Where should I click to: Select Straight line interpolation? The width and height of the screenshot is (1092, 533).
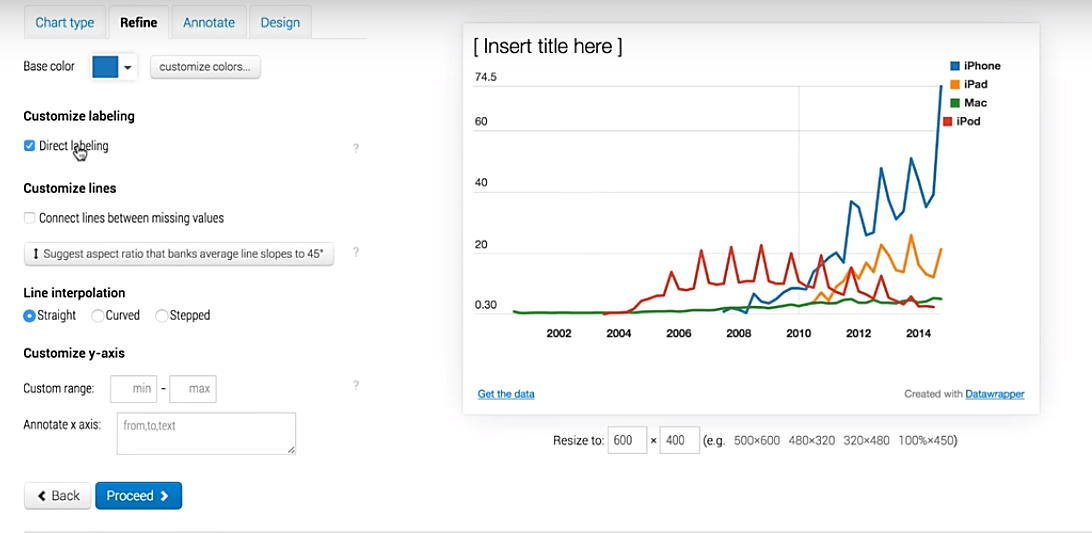click(x=29, y=316)
